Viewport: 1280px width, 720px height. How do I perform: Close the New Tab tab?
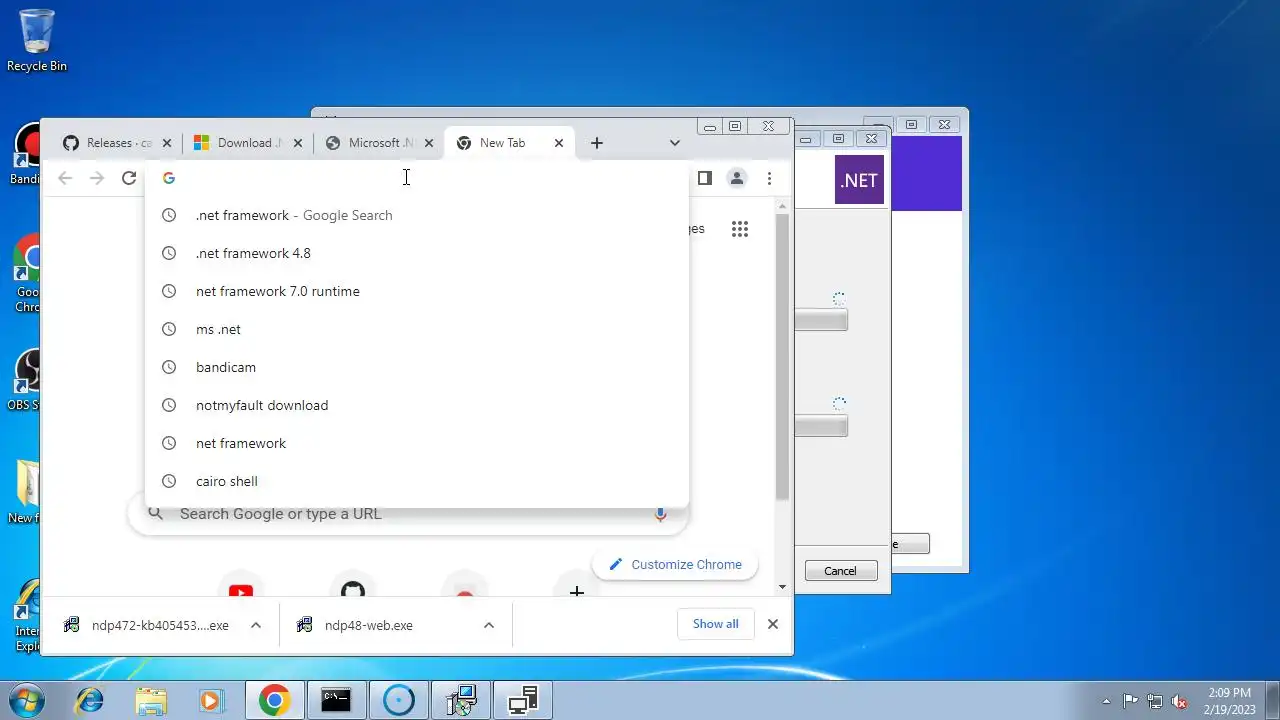point(559,143)
